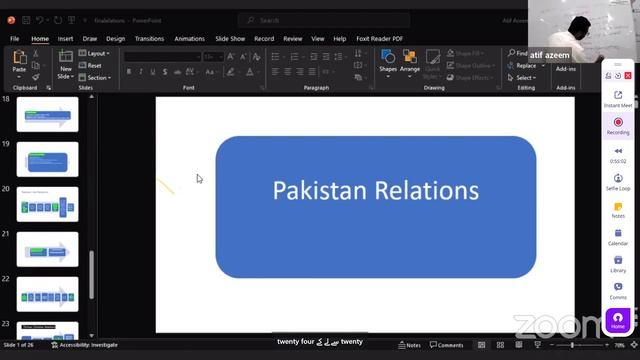
Task: Insert a New Slide
Action: tap(66, 64)
